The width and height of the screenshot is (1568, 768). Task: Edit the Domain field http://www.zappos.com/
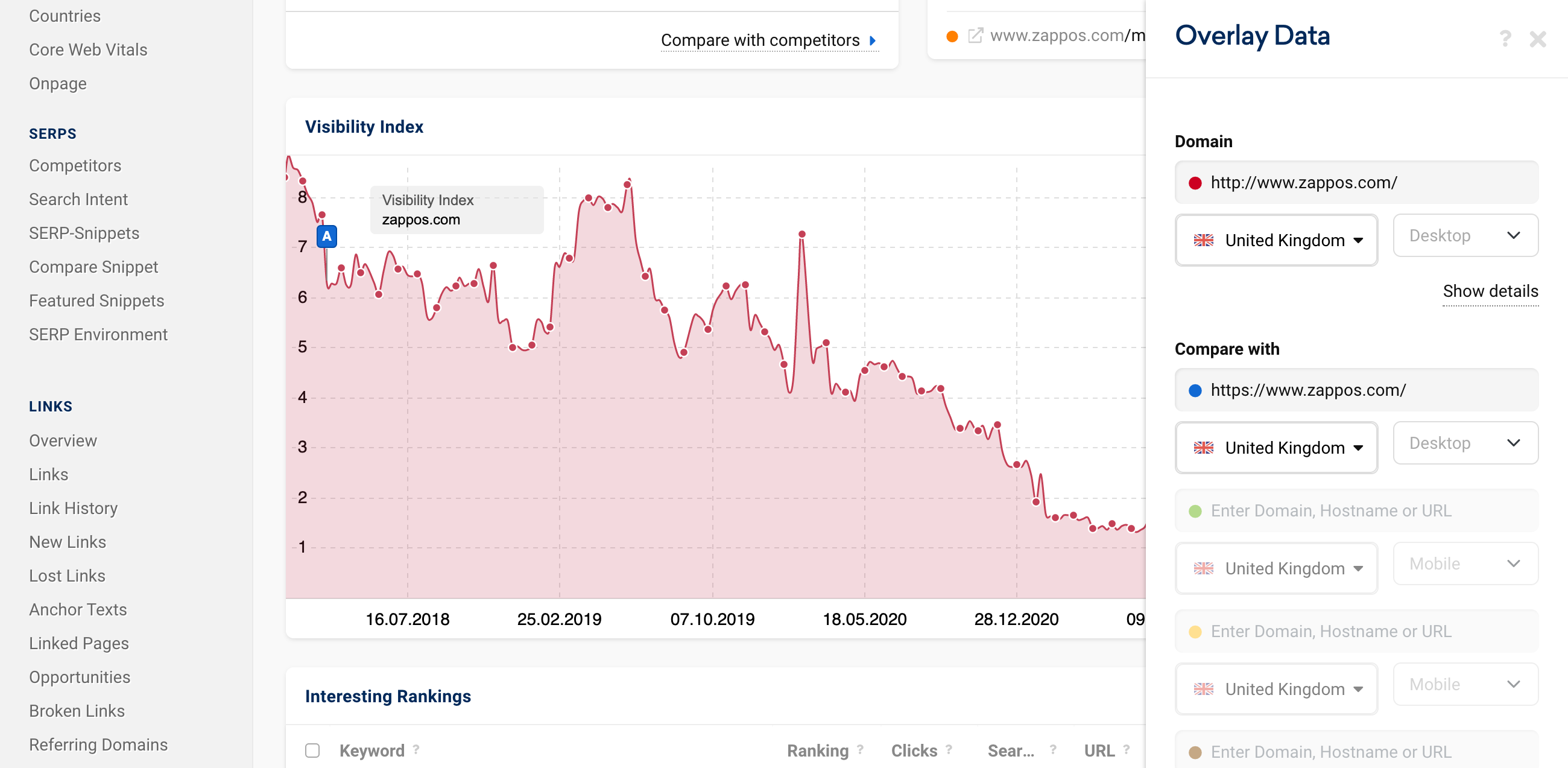[x=1356, y=183]
